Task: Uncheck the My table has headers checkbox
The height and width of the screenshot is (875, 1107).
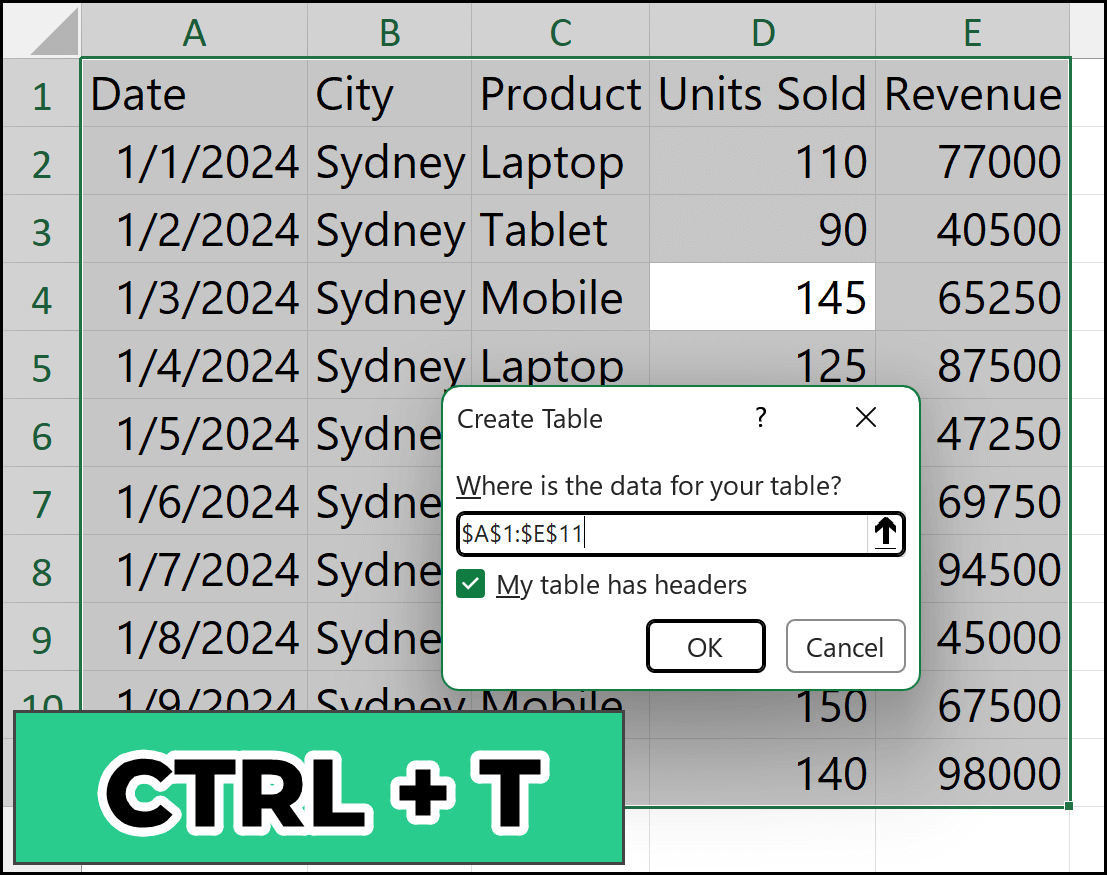Action: 472,586
